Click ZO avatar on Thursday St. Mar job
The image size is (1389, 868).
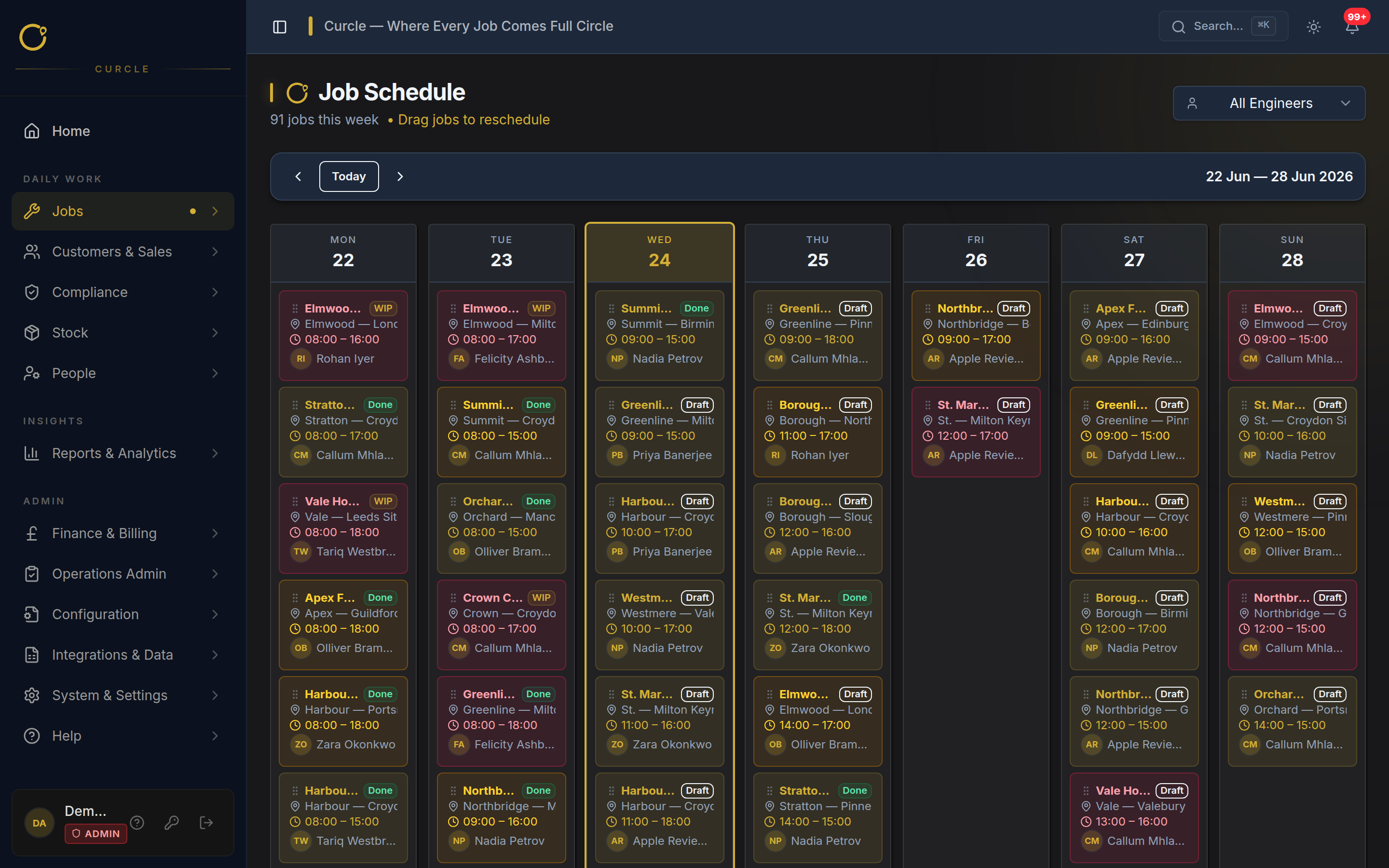(x=776, y=648)
